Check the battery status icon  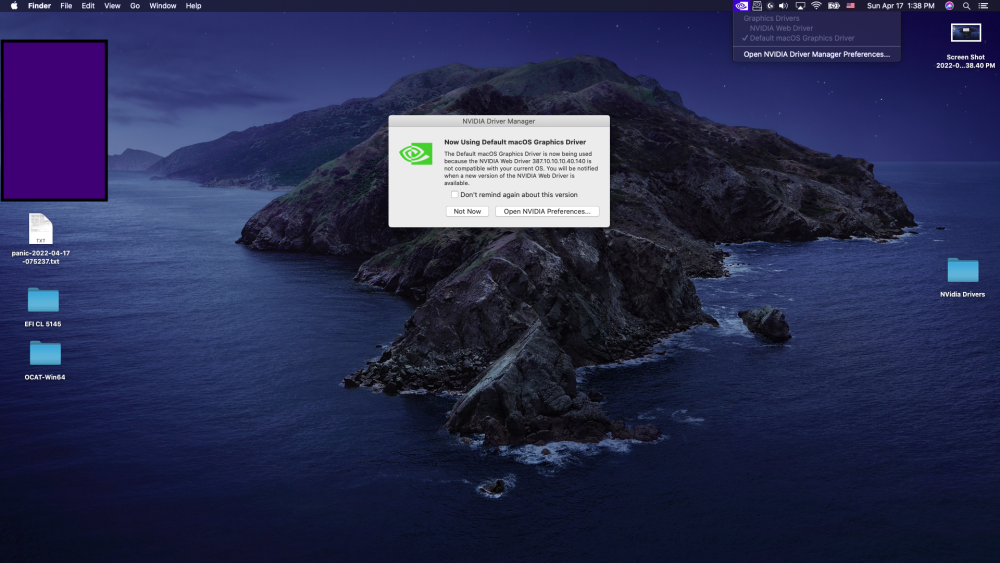834,6
